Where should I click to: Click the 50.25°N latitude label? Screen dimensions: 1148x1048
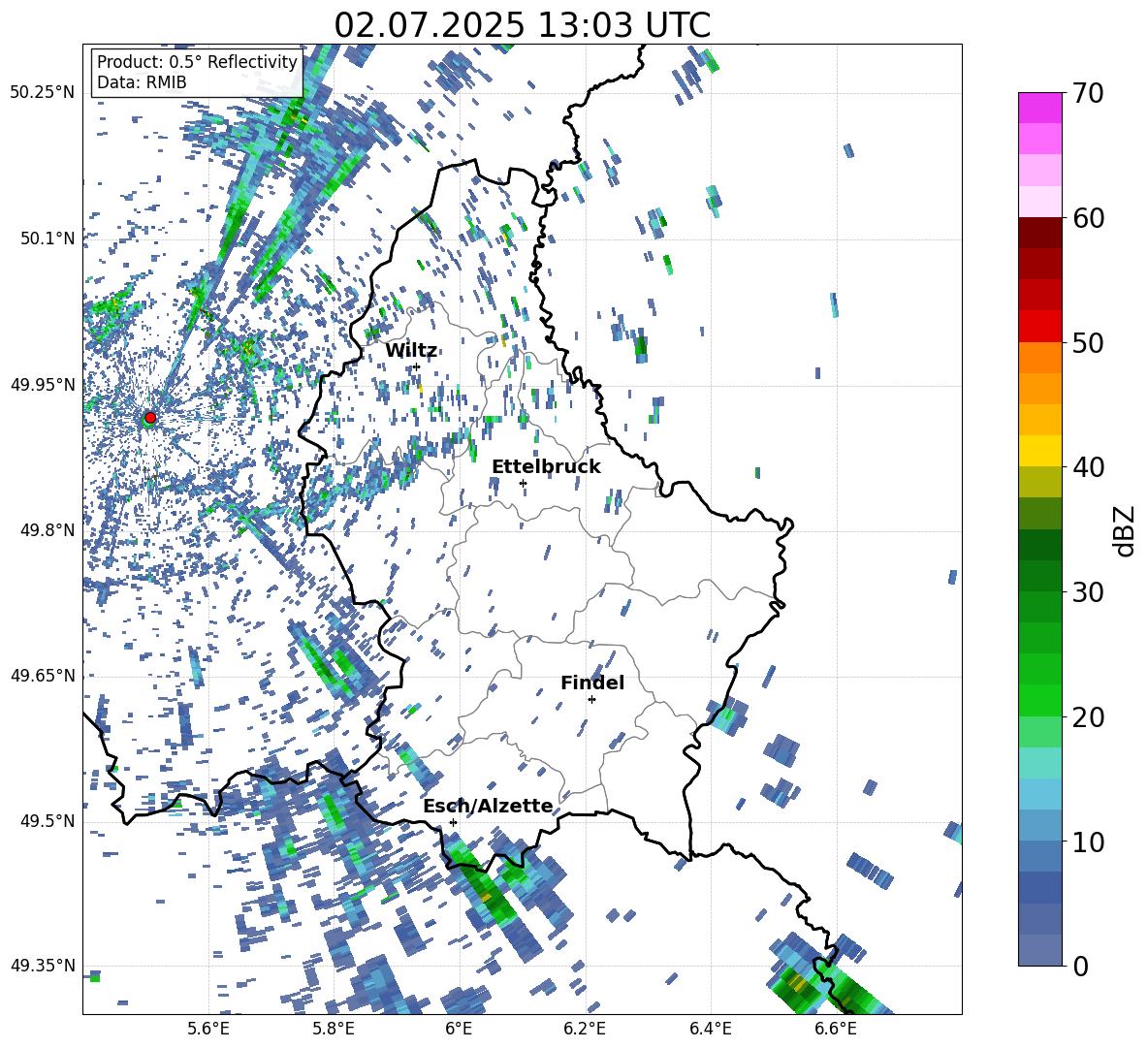43,93
